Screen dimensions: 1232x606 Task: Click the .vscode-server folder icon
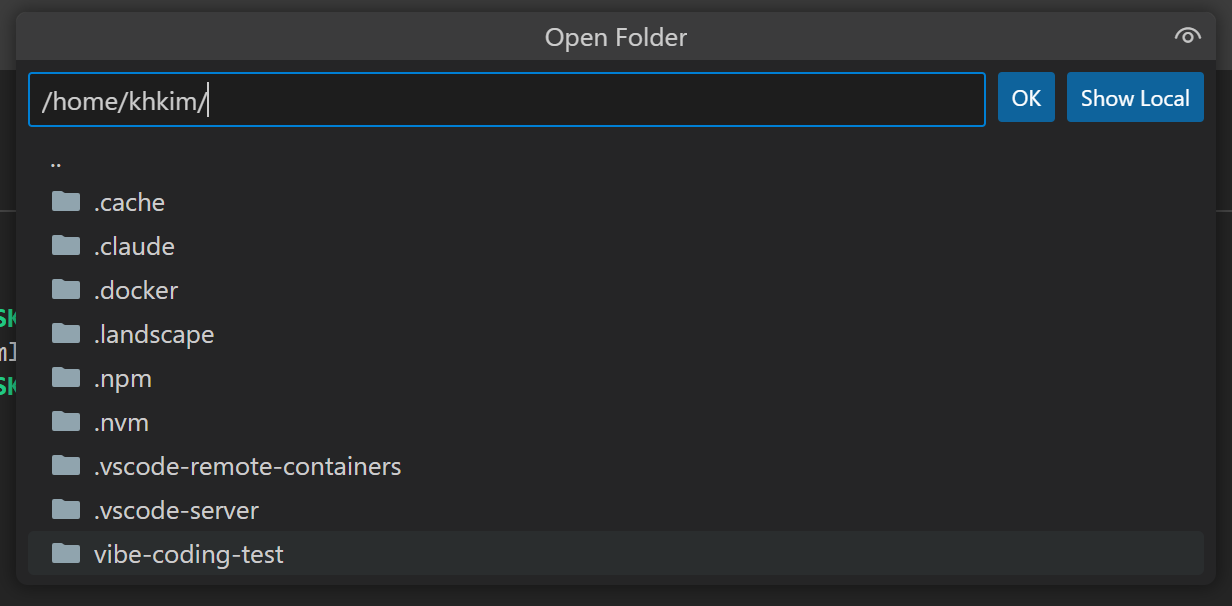click(x=66, y=510)
